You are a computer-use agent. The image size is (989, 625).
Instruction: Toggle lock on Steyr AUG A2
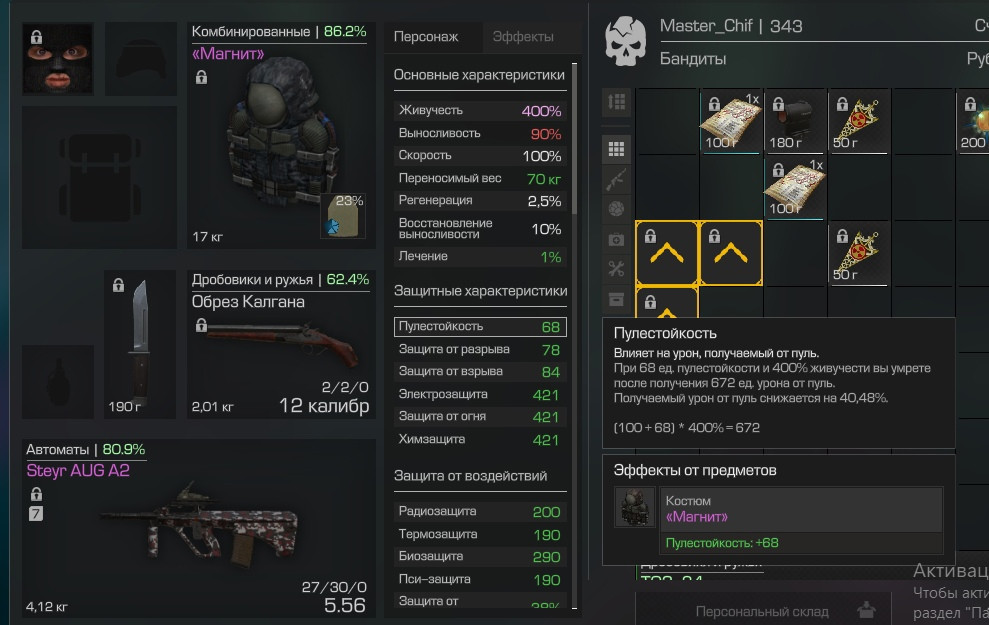click(36, 493)
